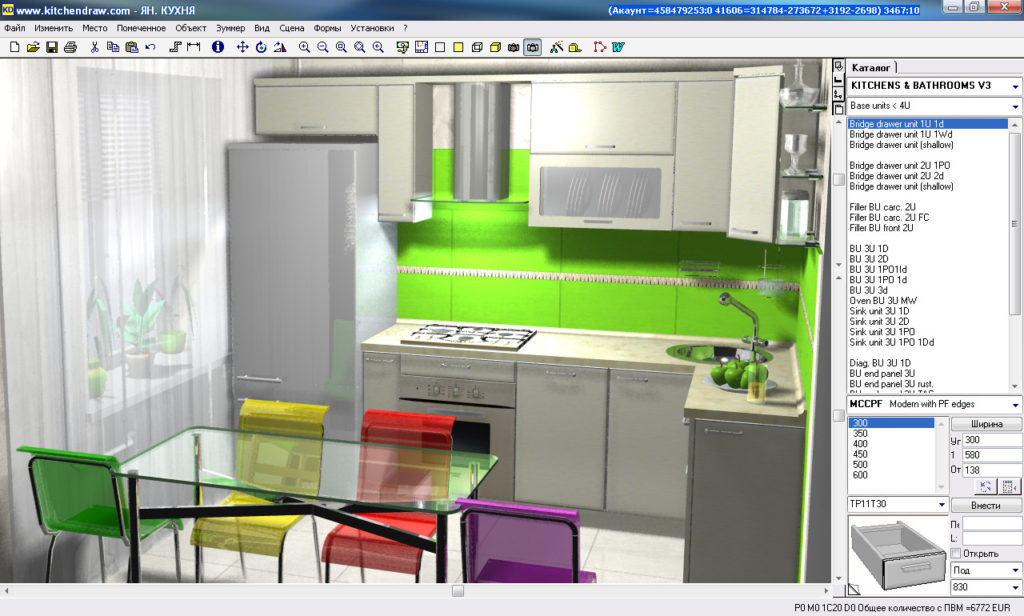
Task: Click the Open folder icon
Action: click(33, 47)
